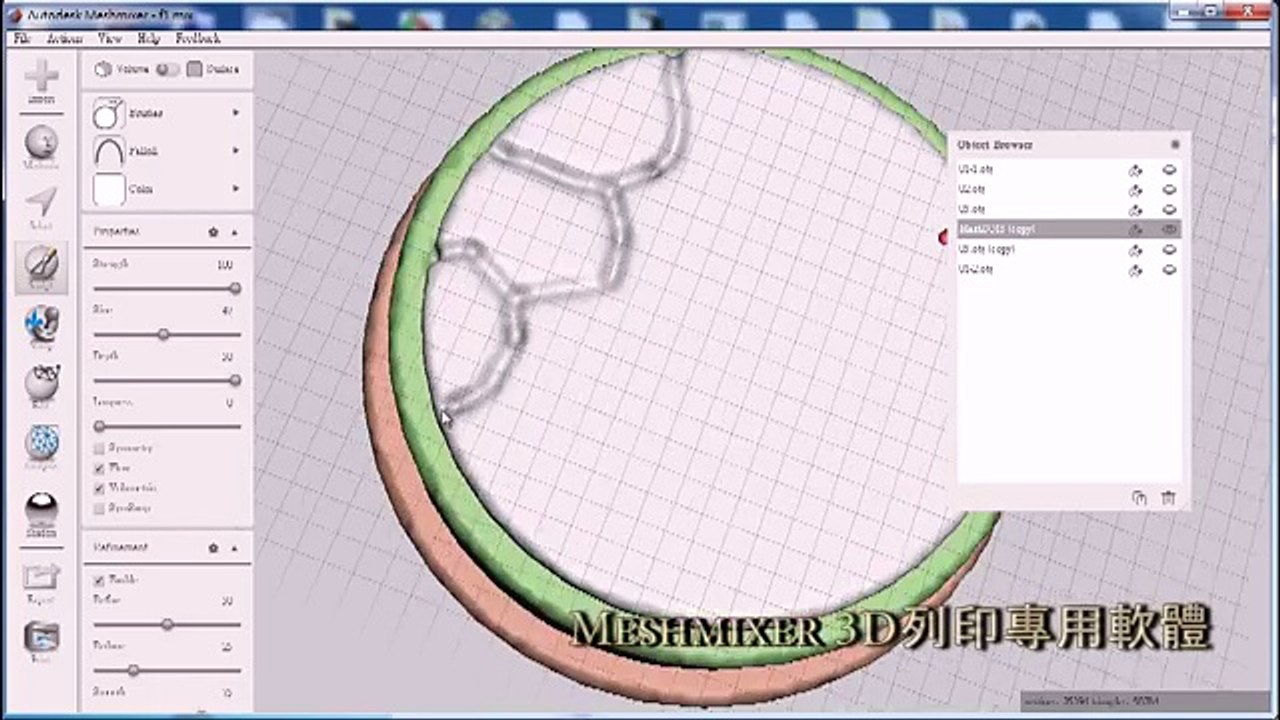Toggle the Volume/Surface switch
Image resolution: width=1280 pixels, height=720 pixels.
click(168, 69)
